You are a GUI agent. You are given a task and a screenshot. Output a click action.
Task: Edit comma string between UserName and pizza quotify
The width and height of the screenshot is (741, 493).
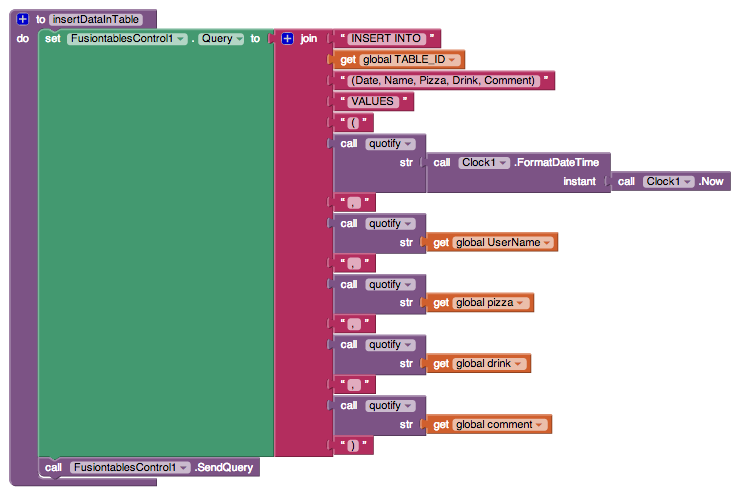(354, 263)
